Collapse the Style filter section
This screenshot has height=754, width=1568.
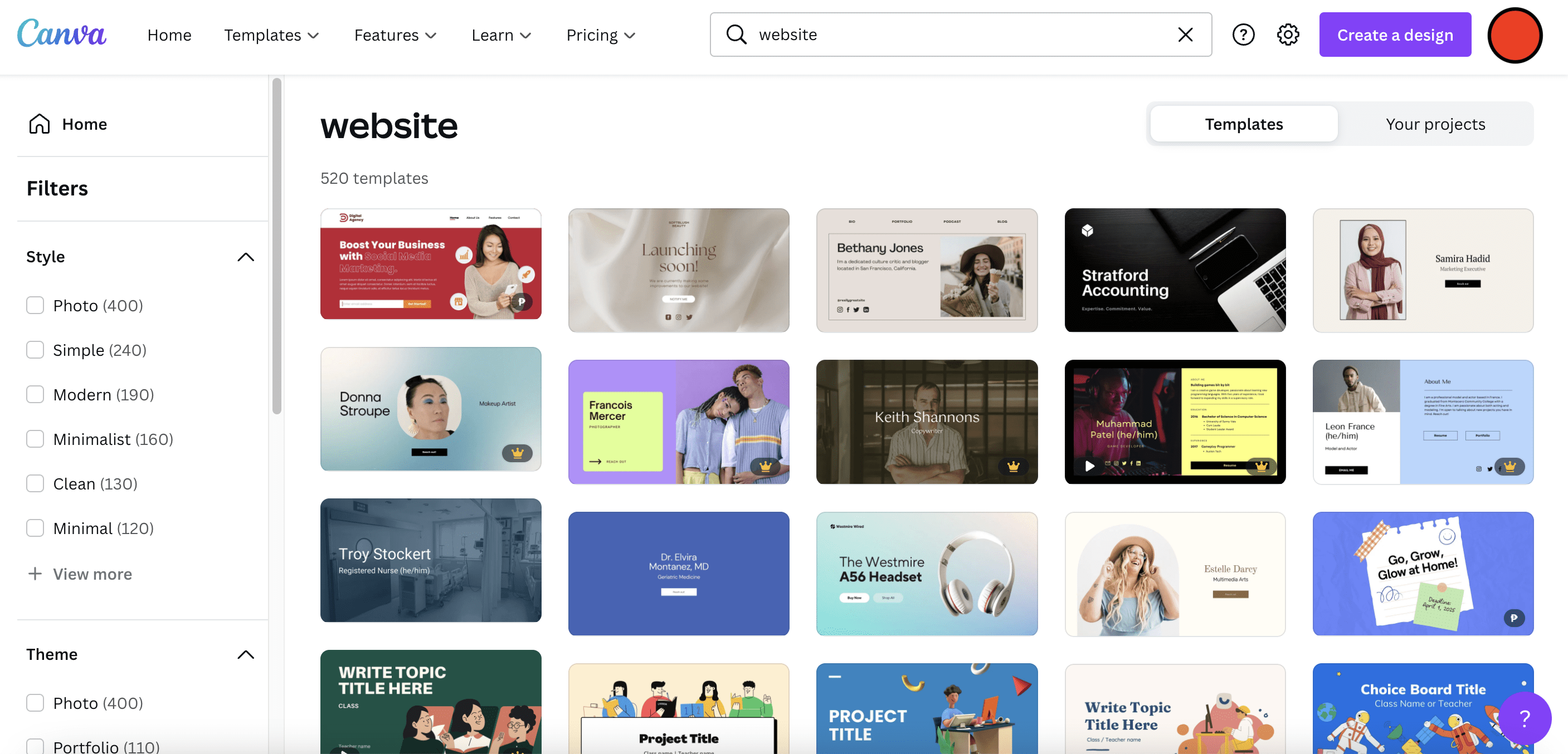tap(245, 257)
